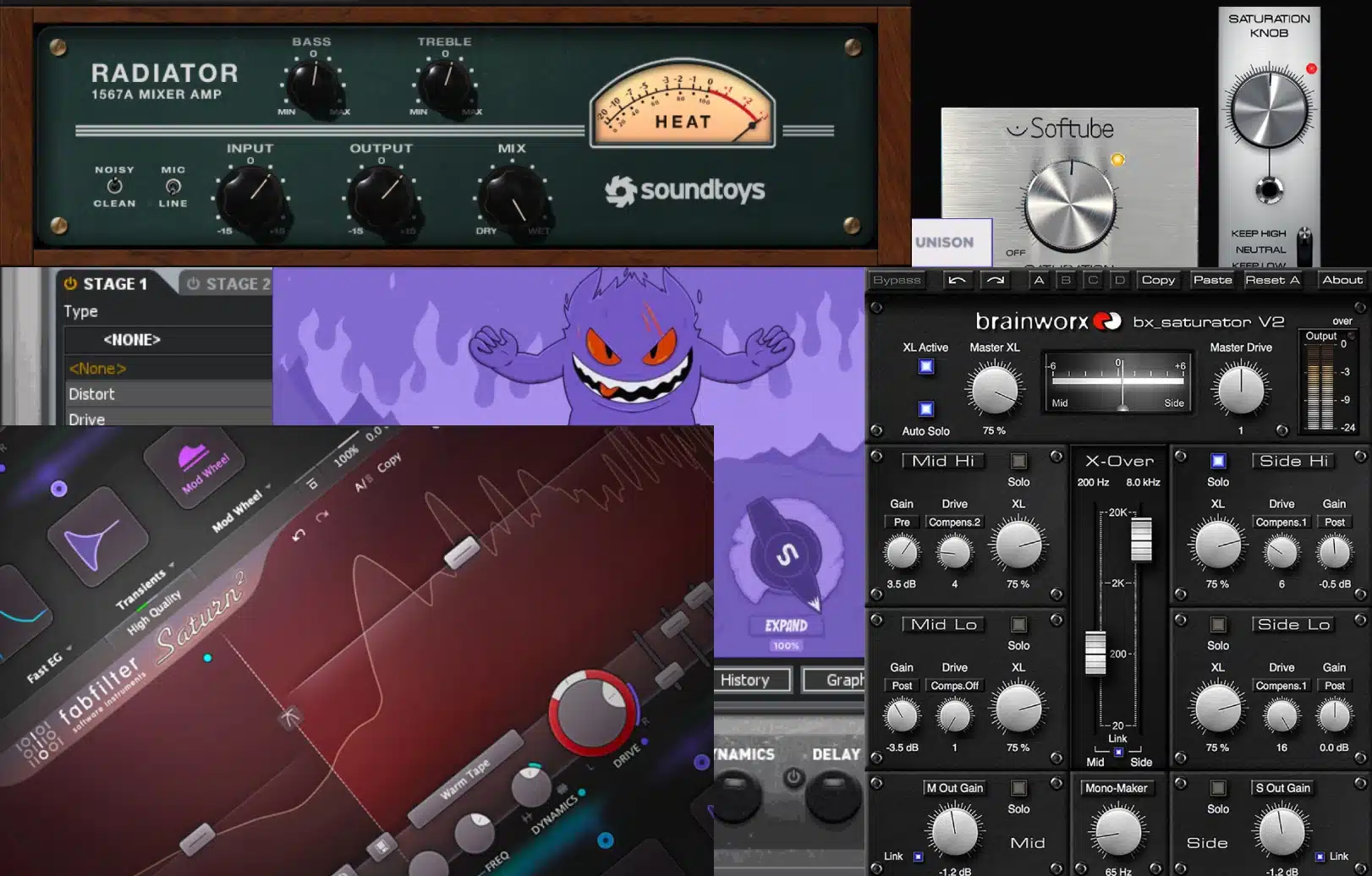Select preset slot A in bx_saturator
This screenshot has height=876, width=1372.
[1039, 280]
